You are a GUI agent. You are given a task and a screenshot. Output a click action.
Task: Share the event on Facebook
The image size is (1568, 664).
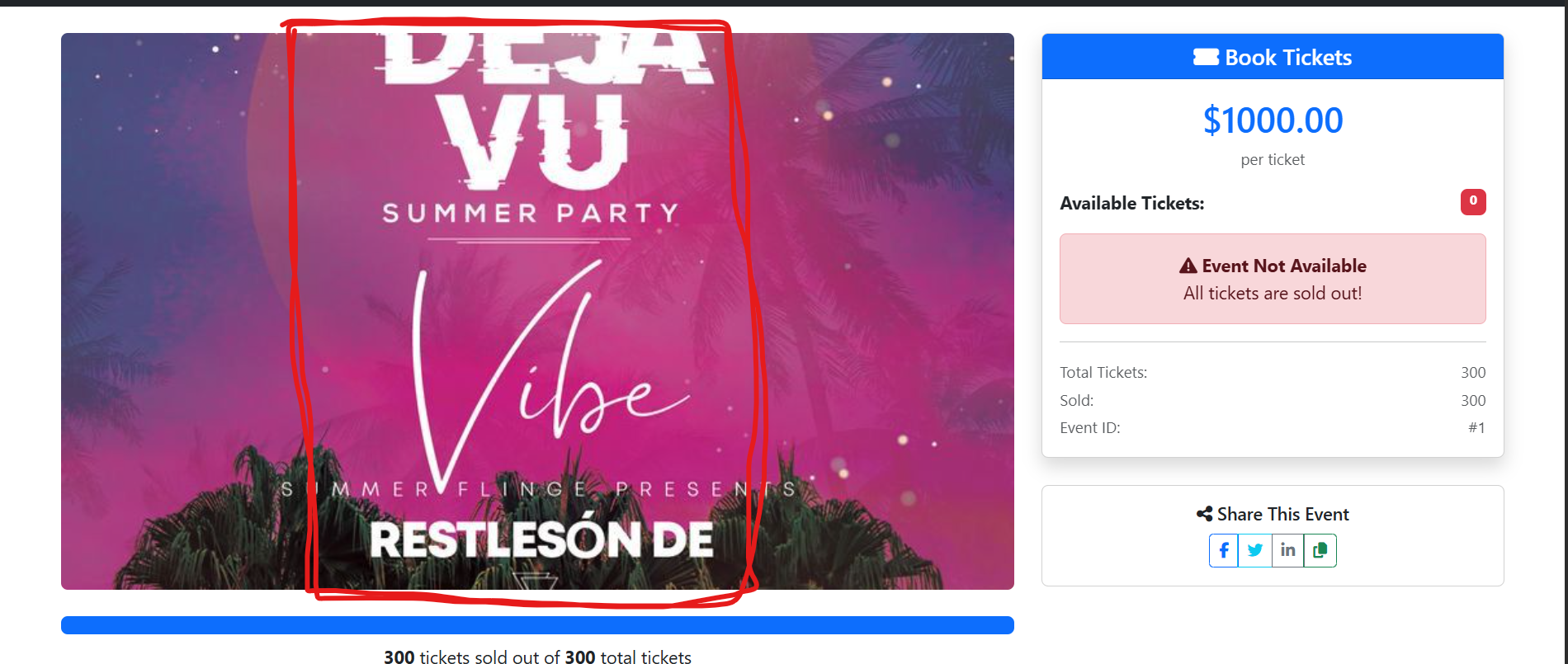coord(1224,550)
